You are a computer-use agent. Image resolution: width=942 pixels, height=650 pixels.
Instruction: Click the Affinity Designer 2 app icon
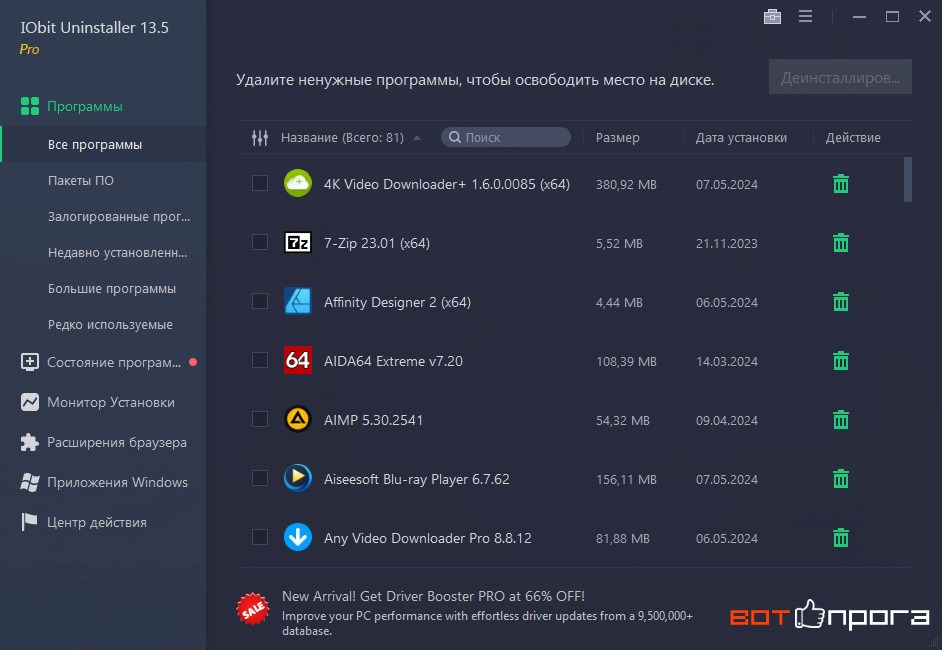[297, 302]
